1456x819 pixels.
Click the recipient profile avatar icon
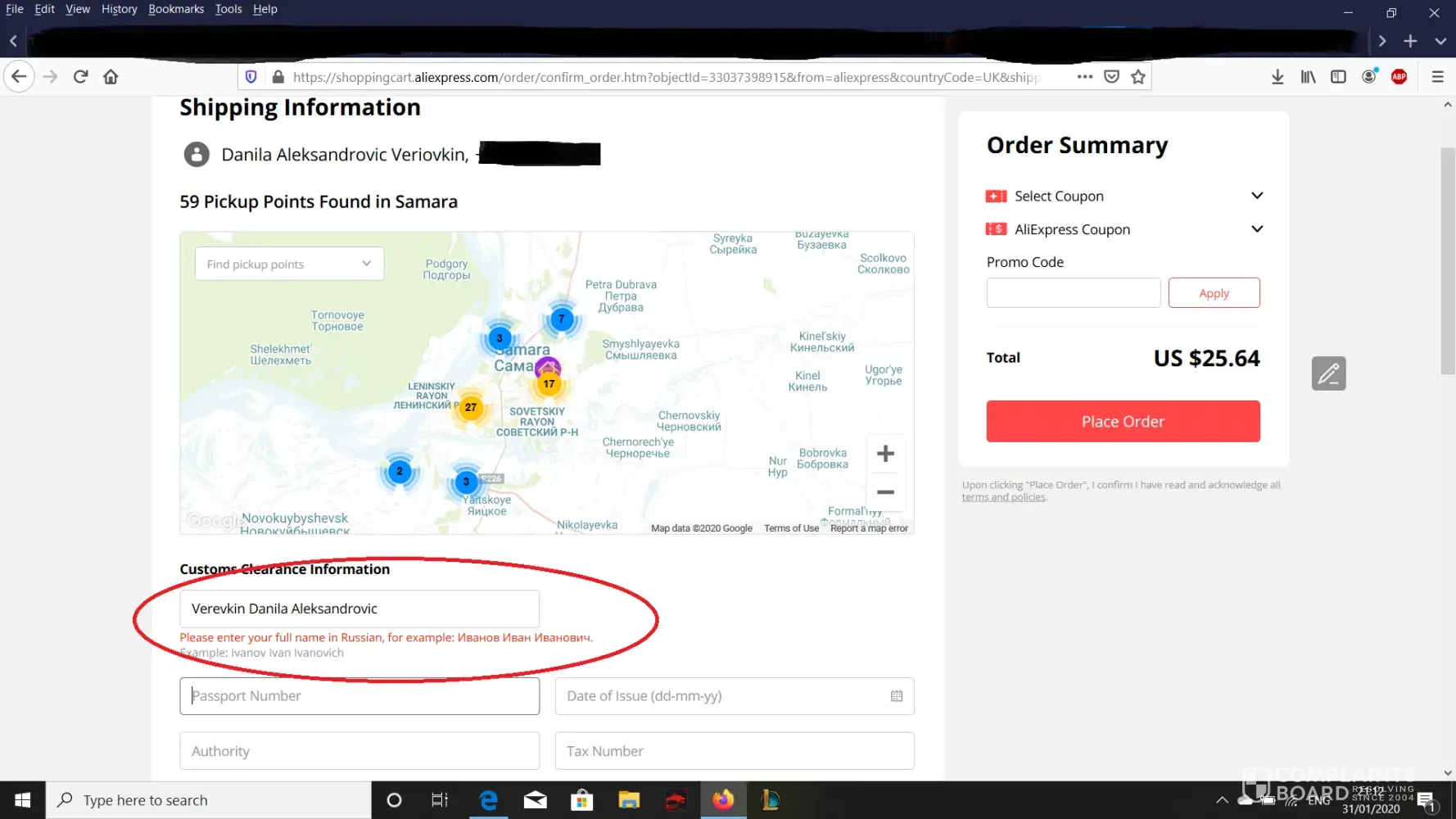point(197,154)
